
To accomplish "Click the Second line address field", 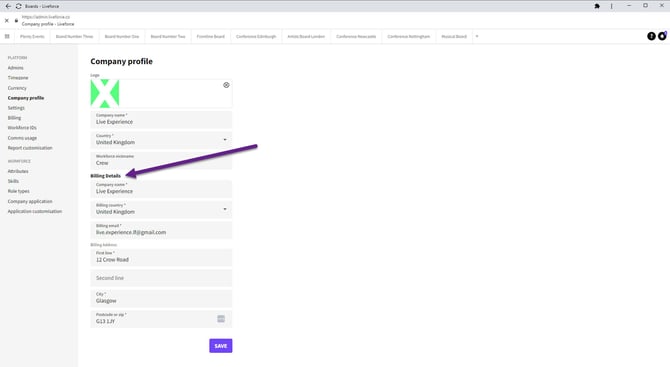I will tap(161, 278).
